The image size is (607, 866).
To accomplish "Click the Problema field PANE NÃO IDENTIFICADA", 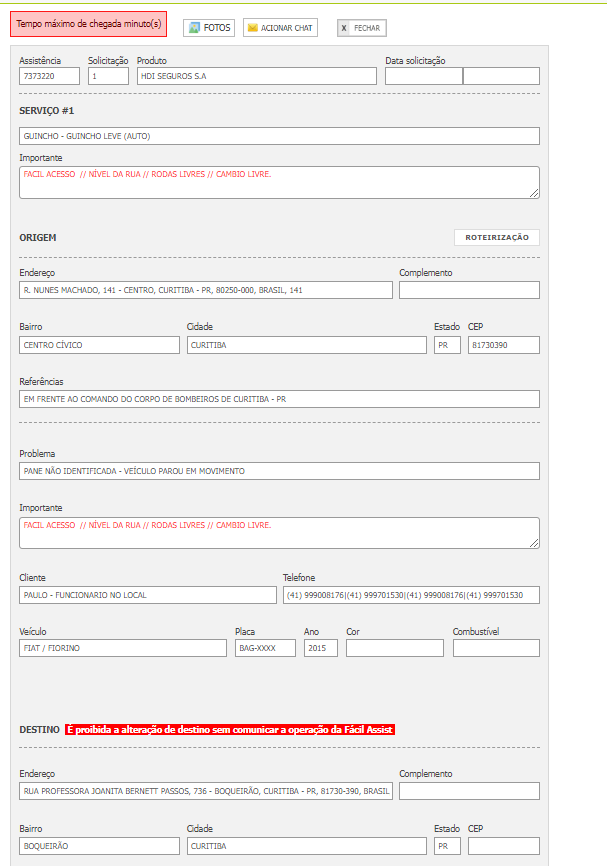I will (279, 471).
